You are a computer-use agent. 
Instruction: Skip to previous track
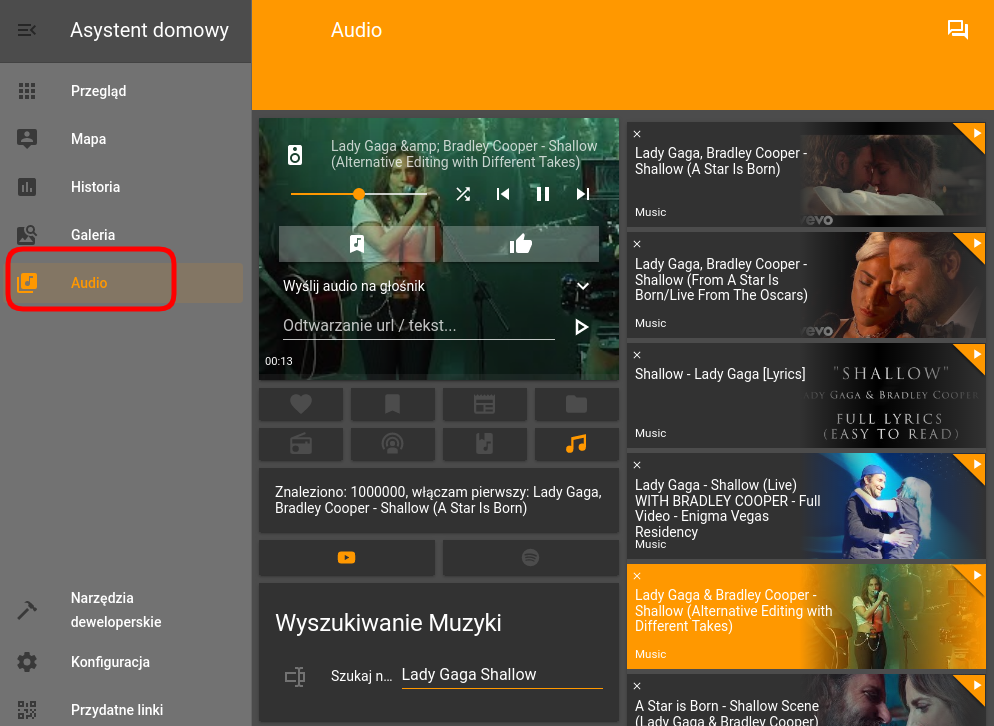pyautogui.click(x=503, y=194)
